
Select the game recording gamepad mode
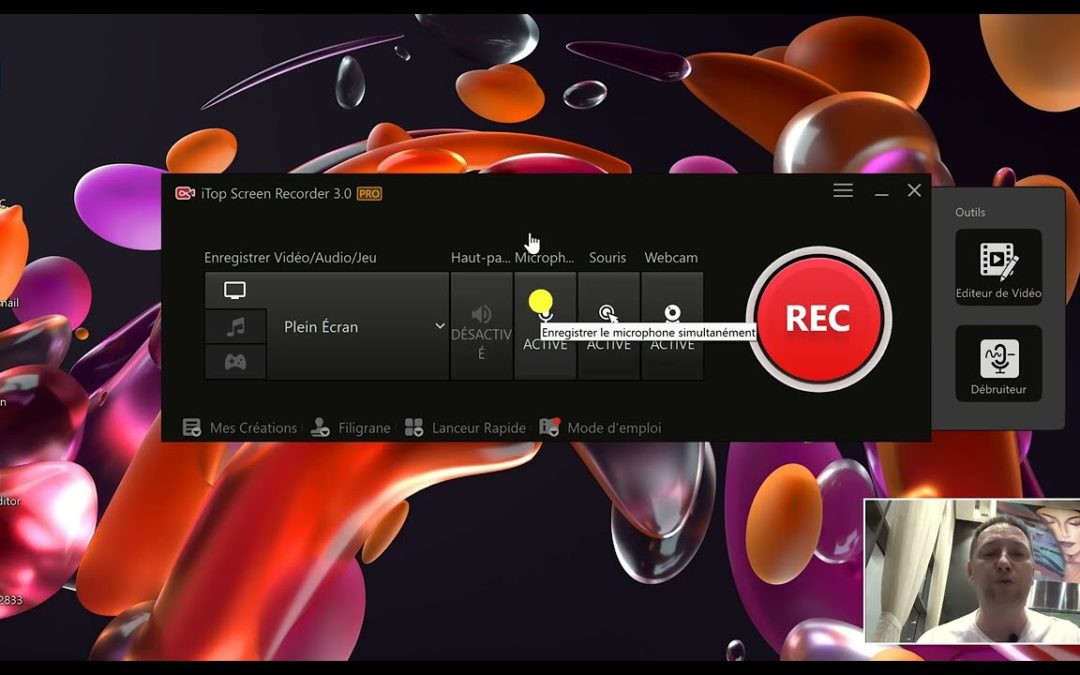pos(235,362)
